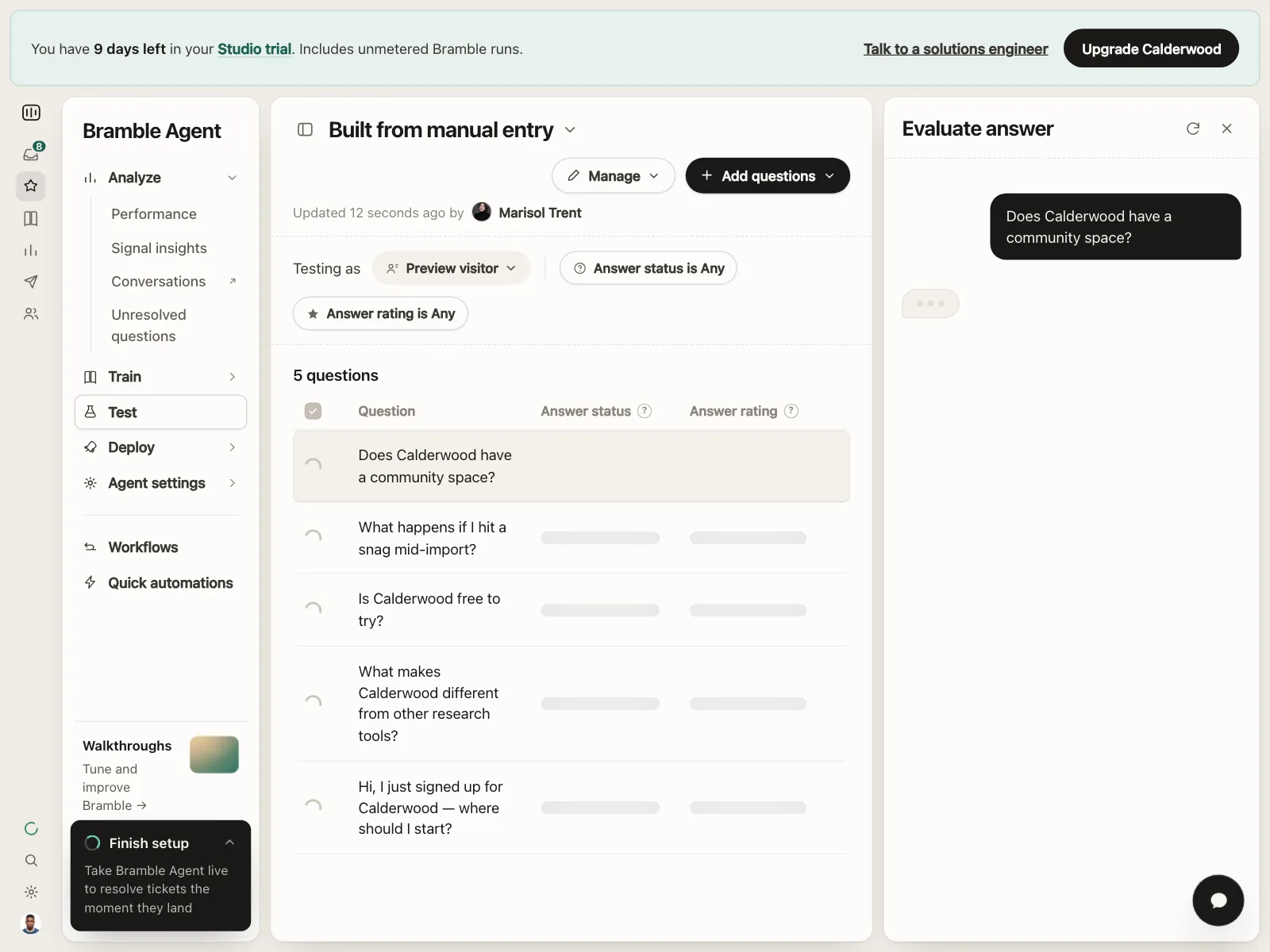Open Quick automations
The height and width of the screenshot is (952, 1270).
click(x=170, y=583)
